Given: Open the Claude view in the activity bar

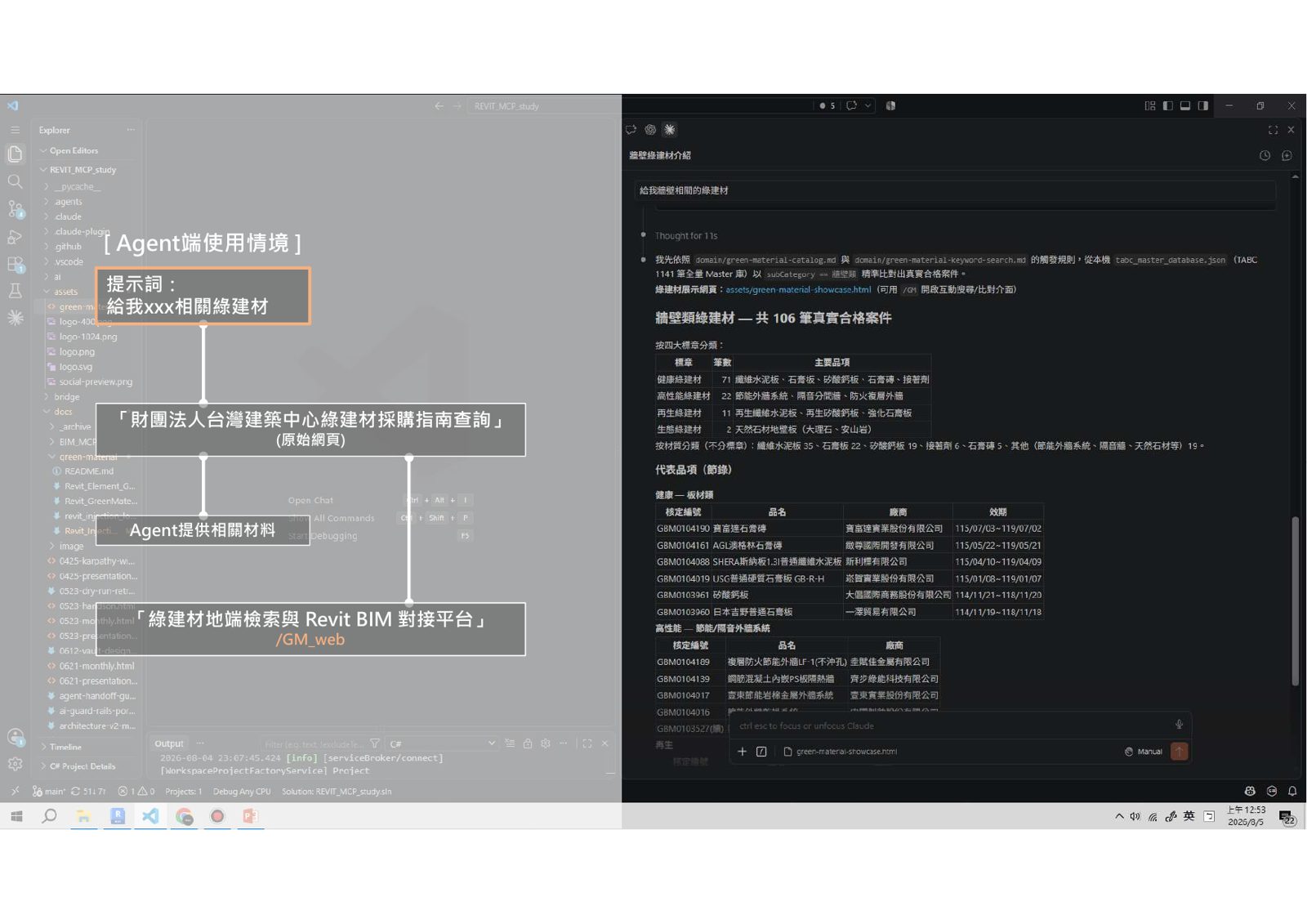Looking at the screenshot, I should point(15,318).
